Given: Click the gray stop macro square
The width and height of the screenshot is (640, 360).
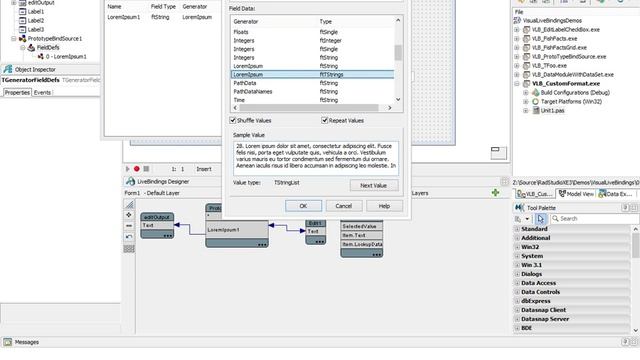Looking at the screenshot, I should (146, 169).
